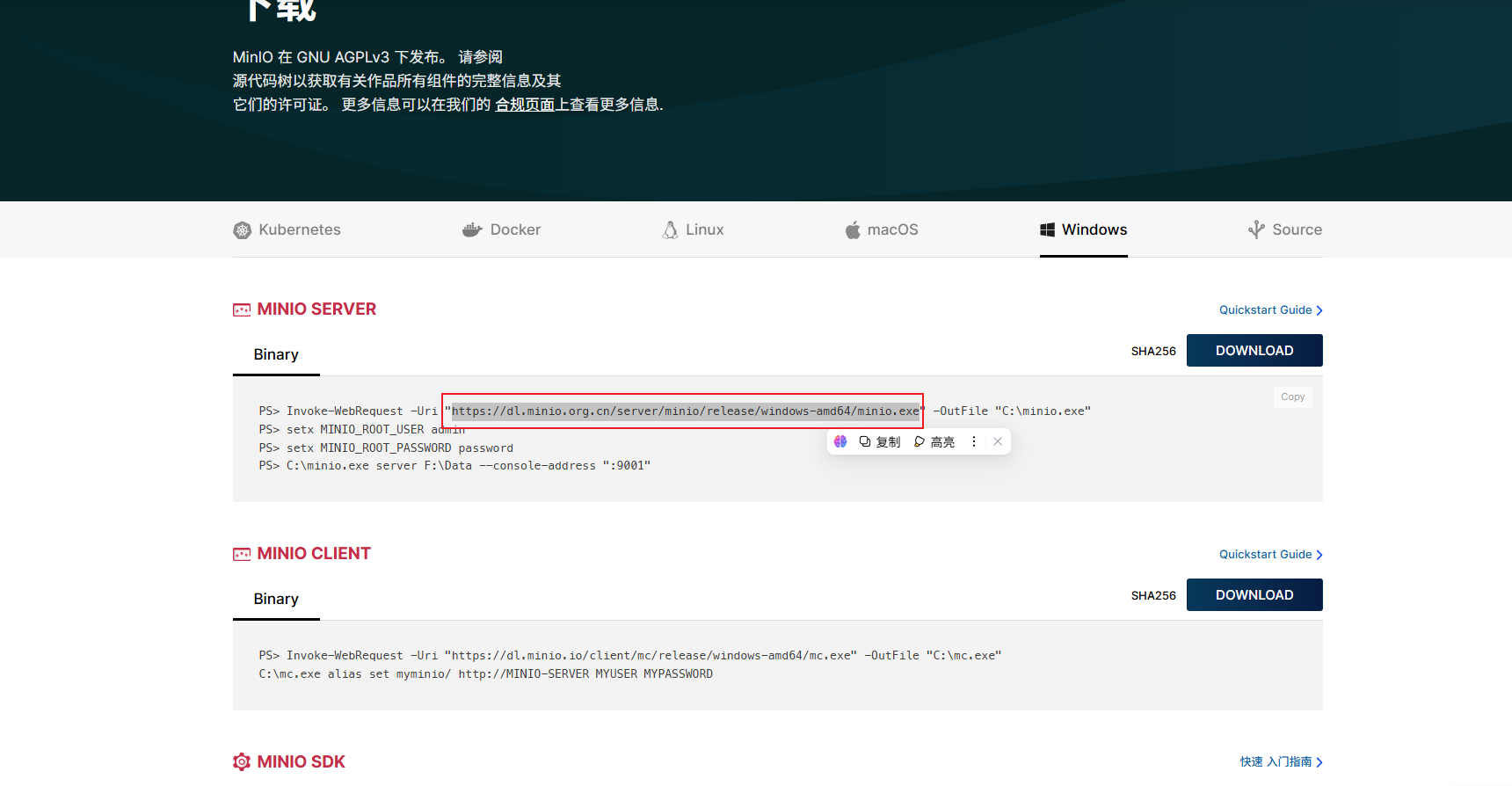Screen dimensions: 1512x786
Task: Copy the server PowerShell commands
Action: (1292, 397)
